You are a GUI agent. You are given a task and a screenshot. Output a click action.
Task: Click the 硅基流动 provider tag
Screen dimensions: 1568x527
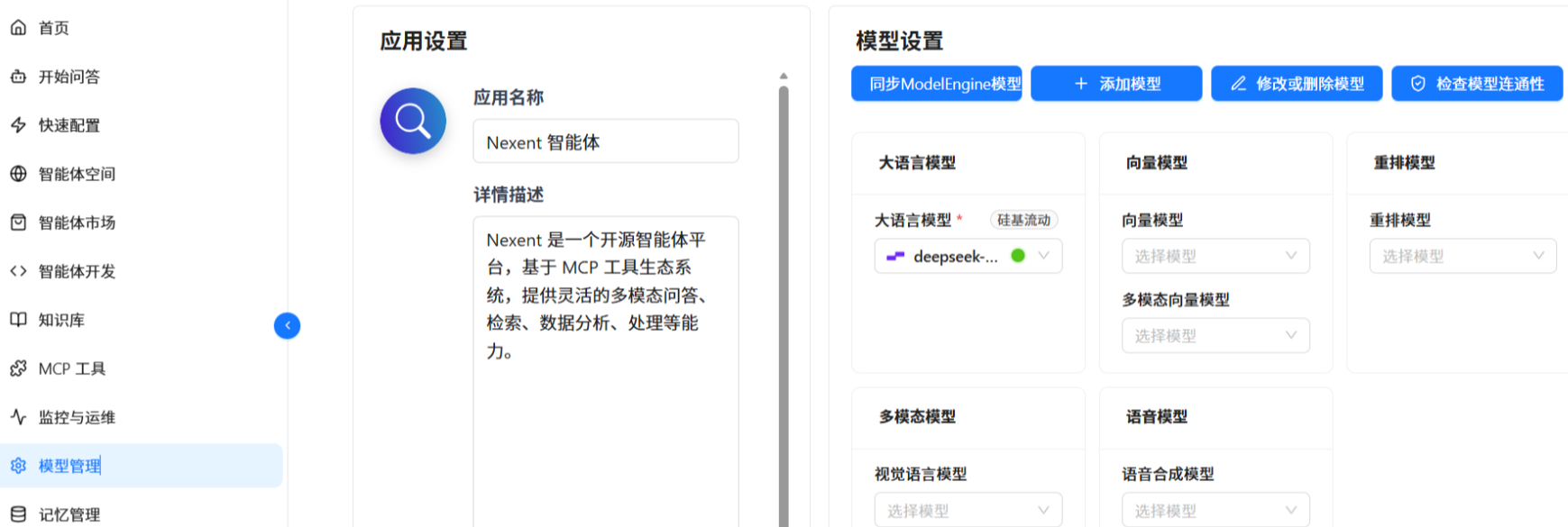1023,220
